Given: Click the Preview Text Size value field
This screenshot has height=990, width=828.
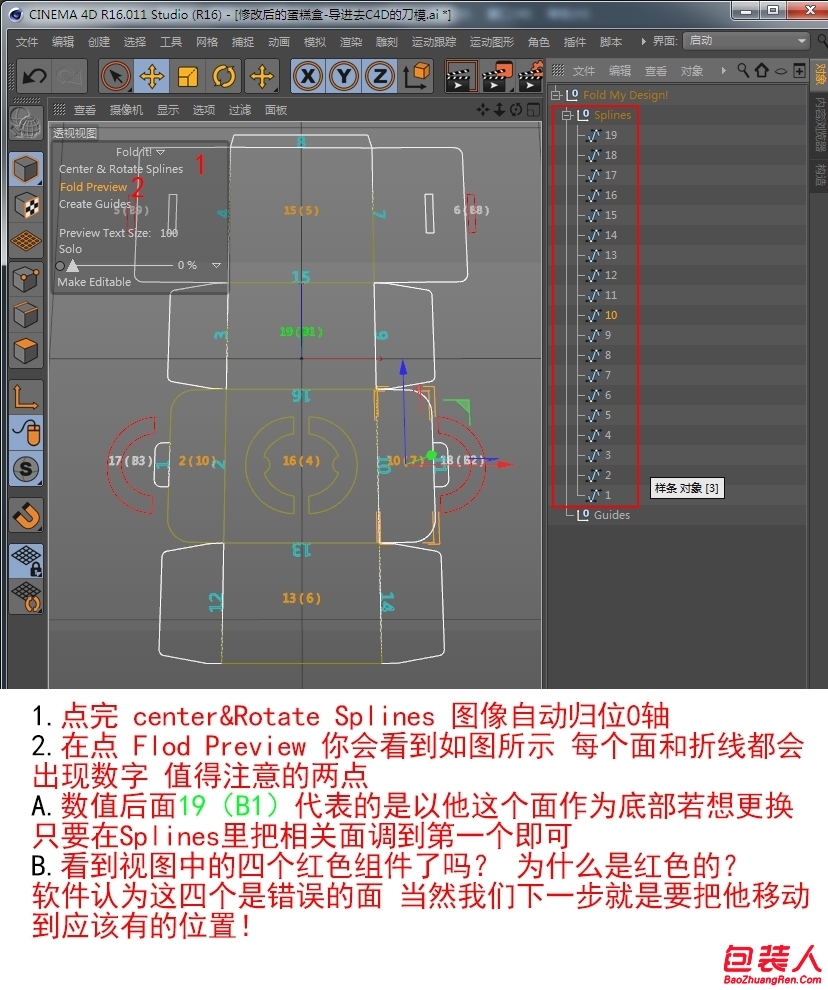Looking at the screenshot, I should 169,233.
